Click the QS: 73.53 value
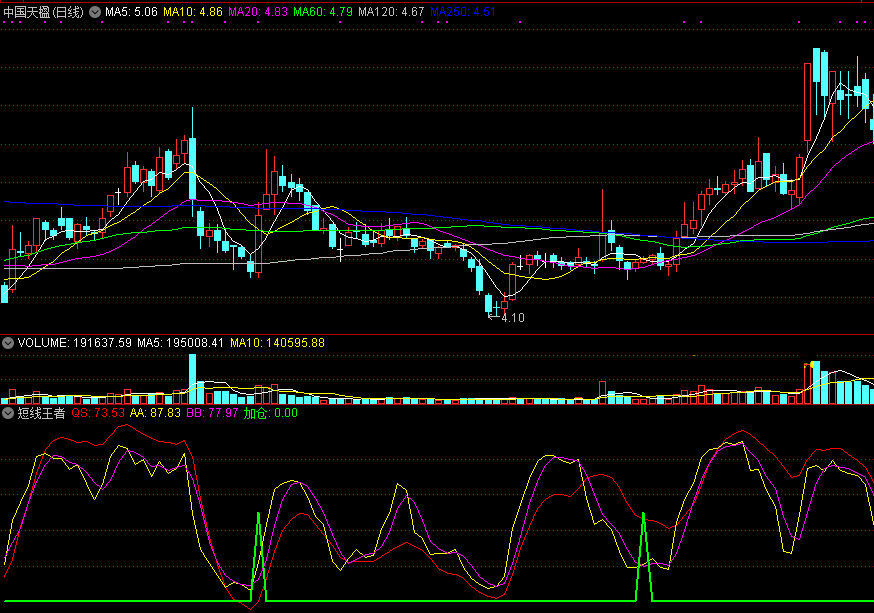The image size is (874, 613). click(x=98, y=413)
